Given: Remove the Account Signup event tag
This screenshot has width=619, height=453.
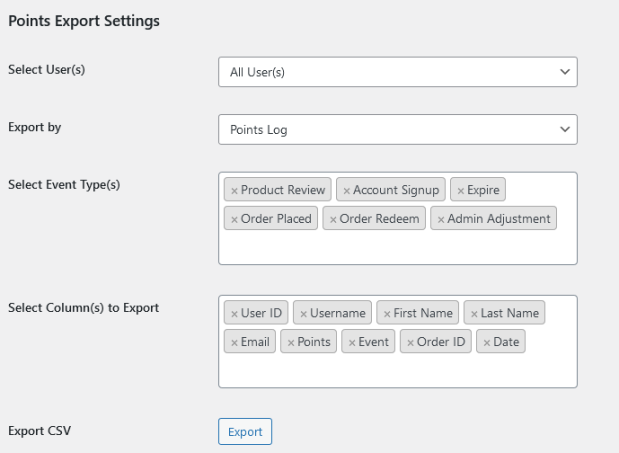Looking at the screenshot, I should (346, 190).
